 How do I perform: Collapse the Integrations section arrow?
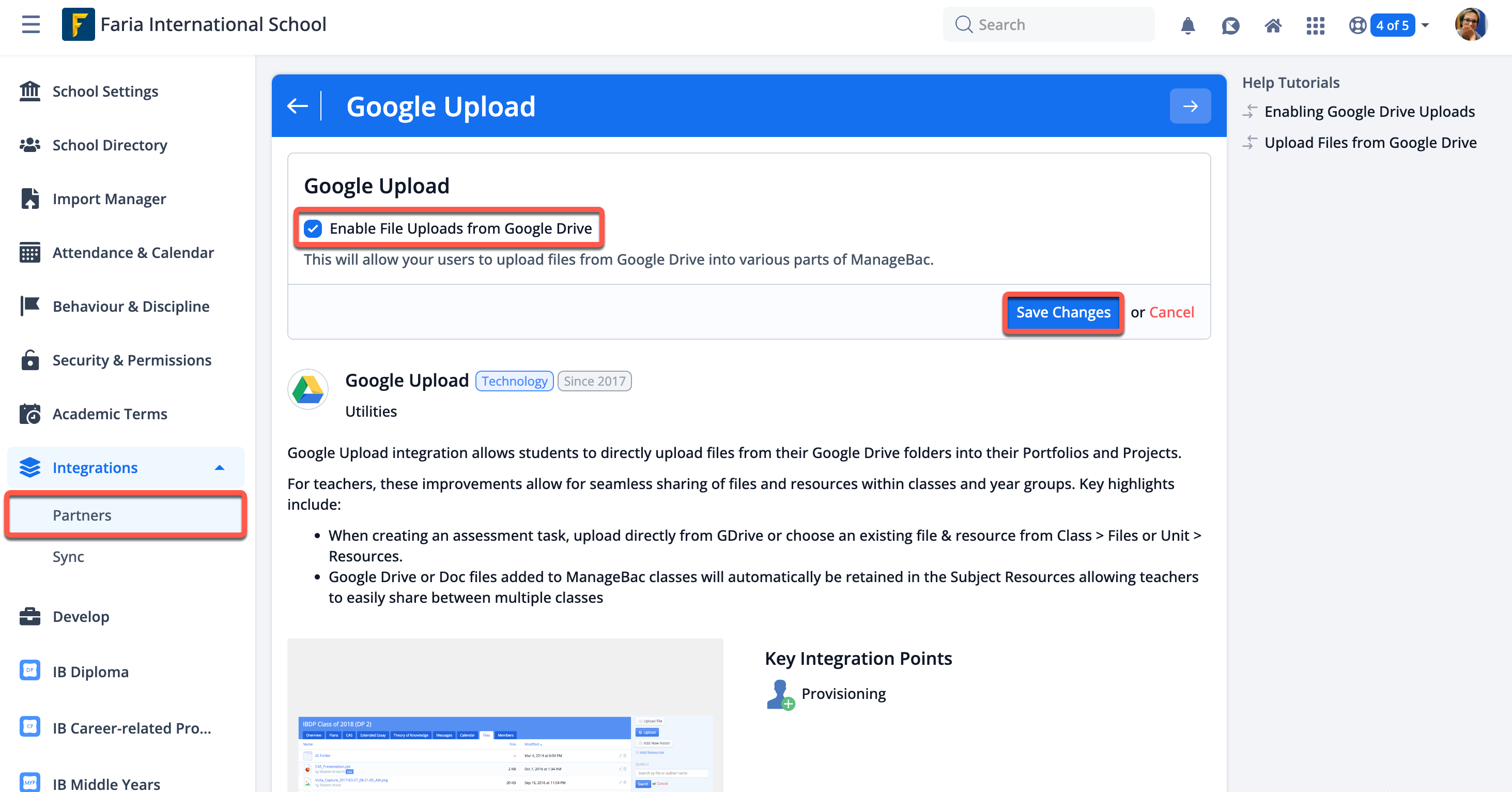(x=220, y=468)
